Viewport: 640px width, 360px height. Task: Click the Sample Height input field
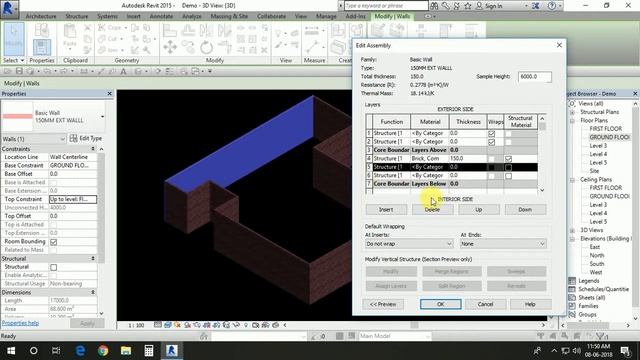click(x=535, y=77)
